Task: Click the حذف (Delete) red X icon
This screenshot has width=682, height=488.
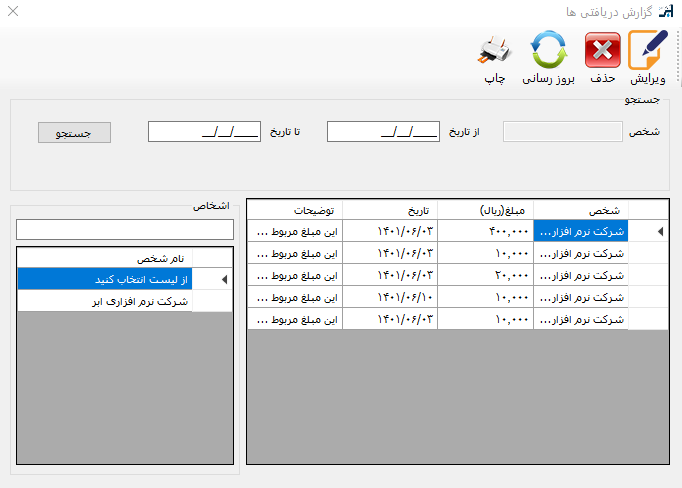Action: (x=602, y=50)
